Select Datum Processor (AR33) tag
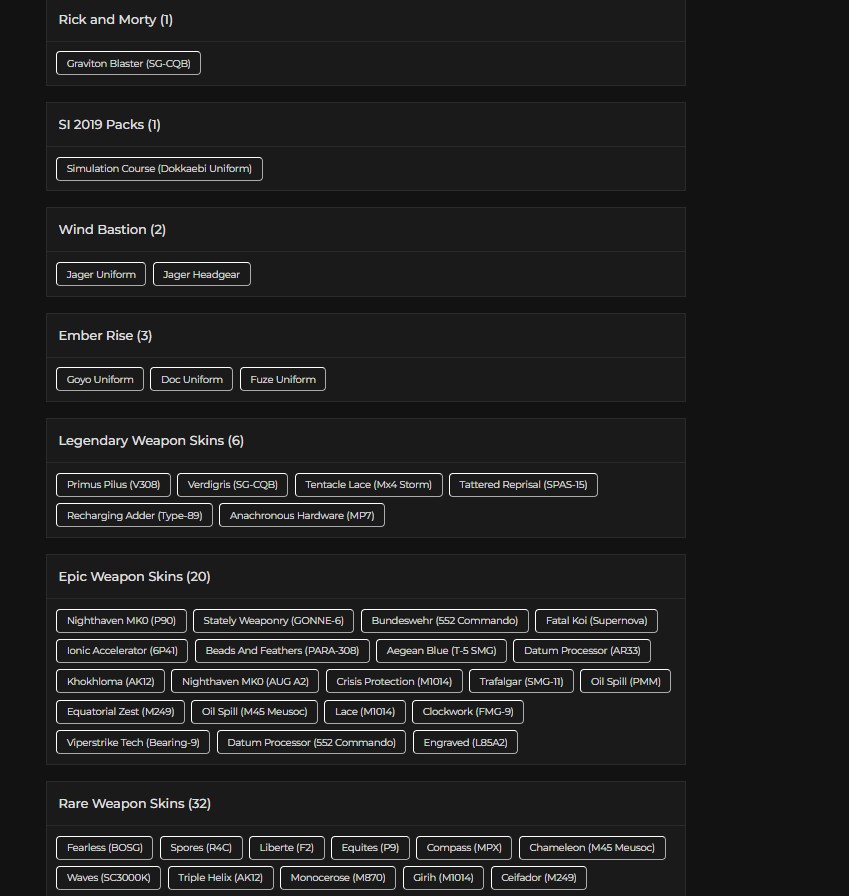The image size is (849, 896). click(x=582, y=651)
